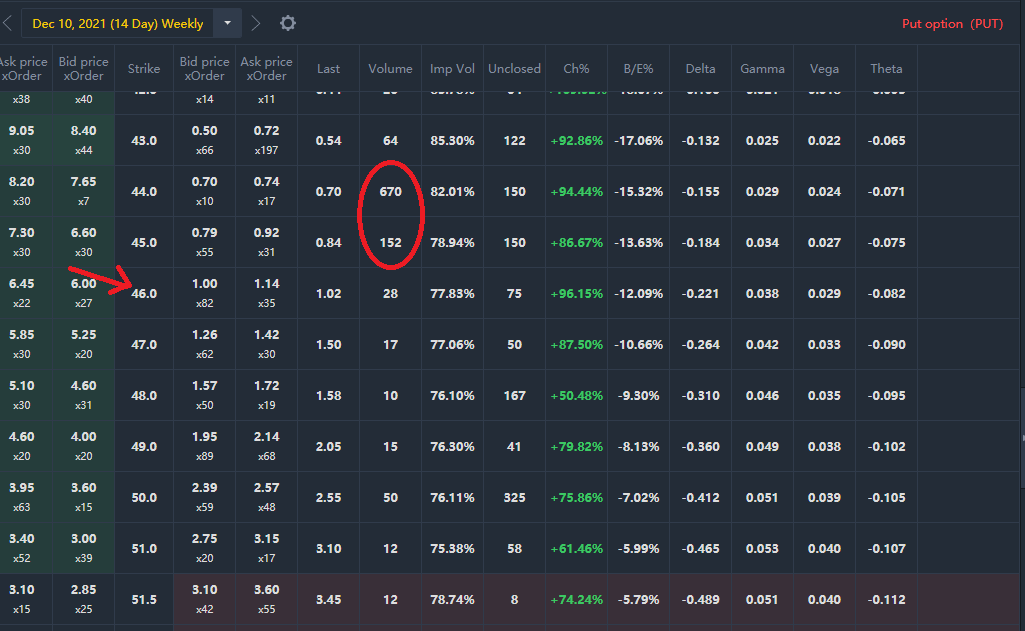Select the 50.0 strike cell
This screenshot has height=631, width=1025.
[x=144, y=498]
